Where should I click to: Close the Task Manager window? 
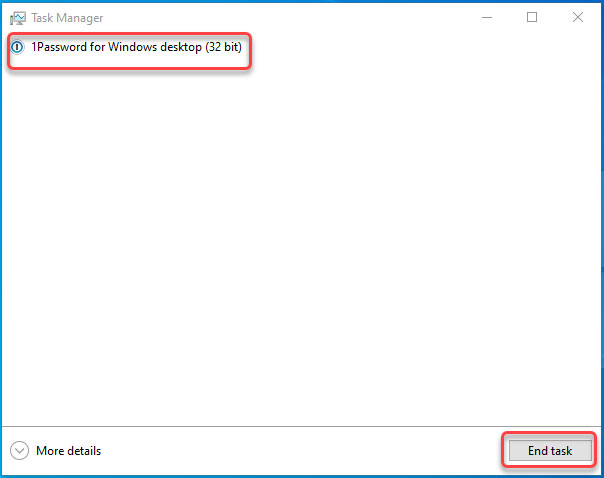578,17
